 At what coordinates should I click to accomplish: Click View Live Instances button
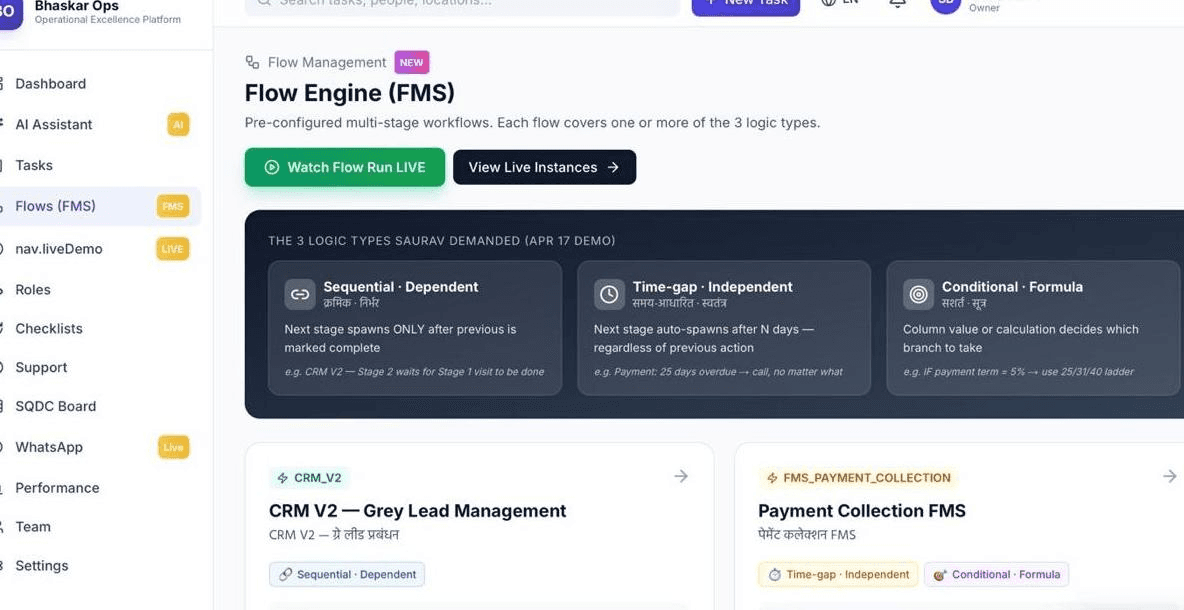(544, 167)
